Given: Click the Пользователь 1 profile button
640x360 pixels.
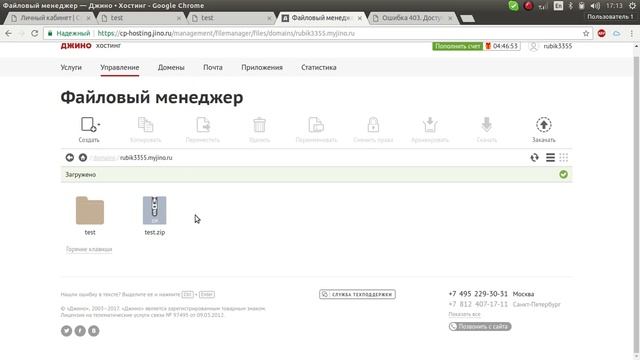Looking at the screenshot, I should pyautogui.click(x=610, y=17).
